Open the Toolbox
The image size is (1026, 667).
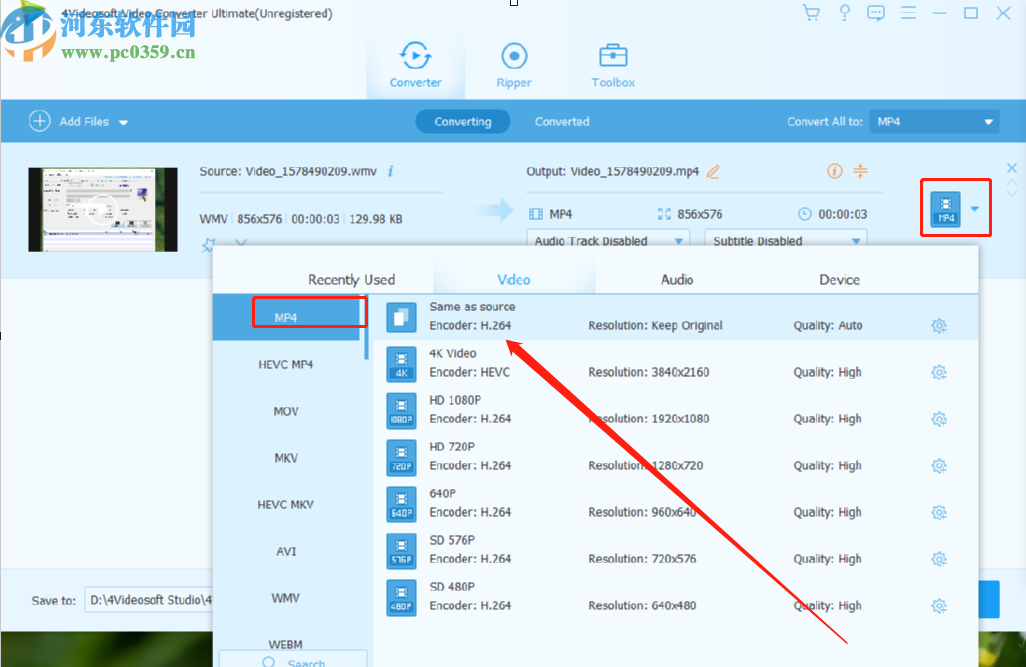pyautogui.click(x=612, y=64)
